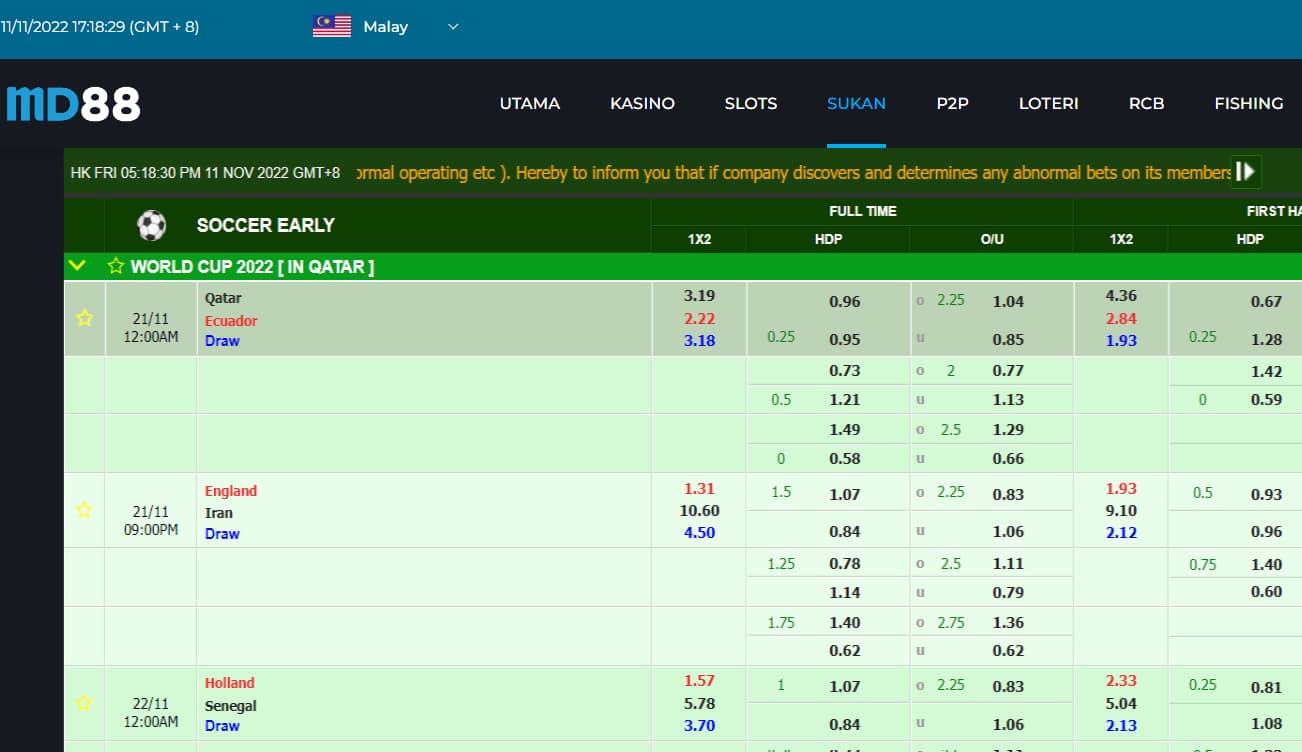Go to the UTAMA menu
1302x752 pixels.
click(530, 103)
